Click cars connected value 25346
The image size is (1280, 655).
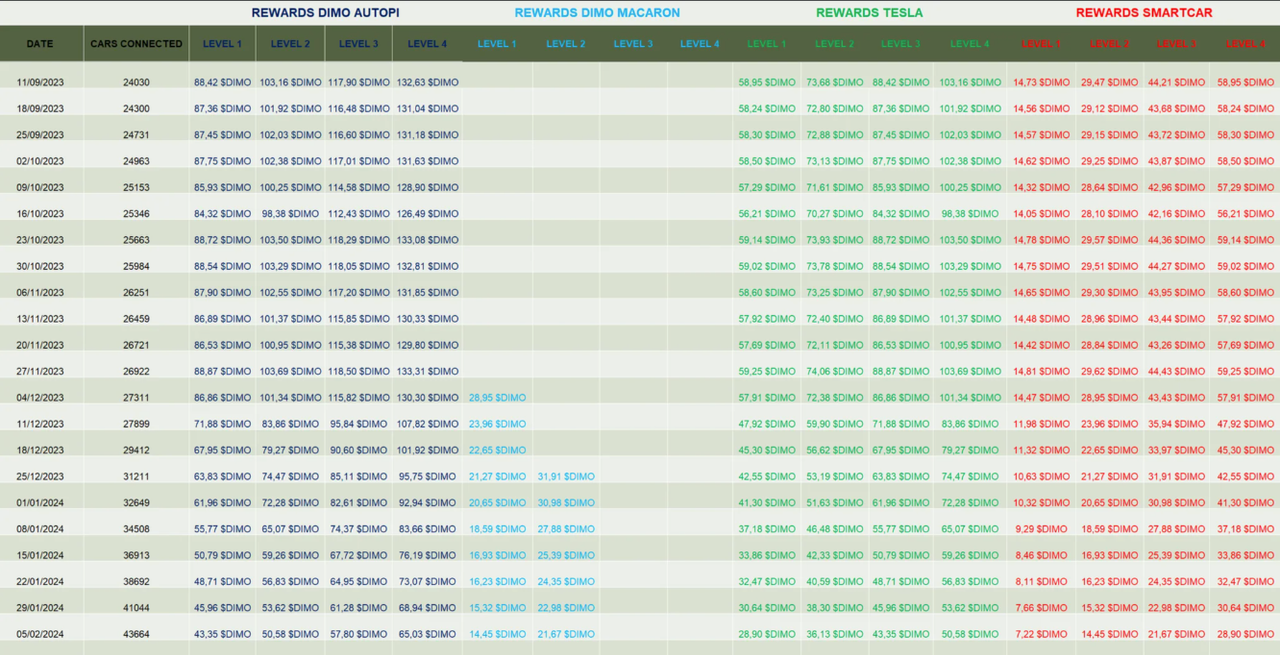point(136,213)
